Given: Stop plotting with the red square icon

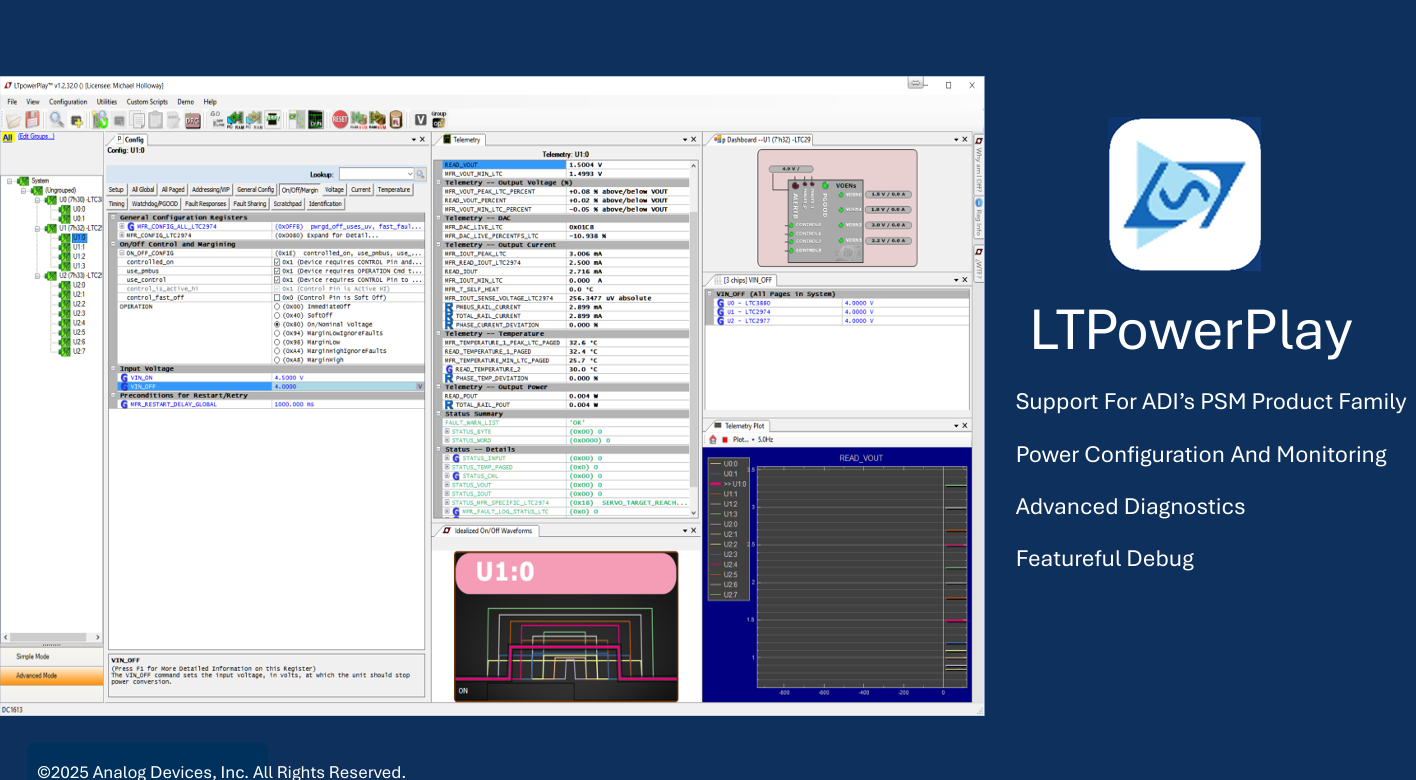Looking at the screenshot, I should [x=725, y=439].
